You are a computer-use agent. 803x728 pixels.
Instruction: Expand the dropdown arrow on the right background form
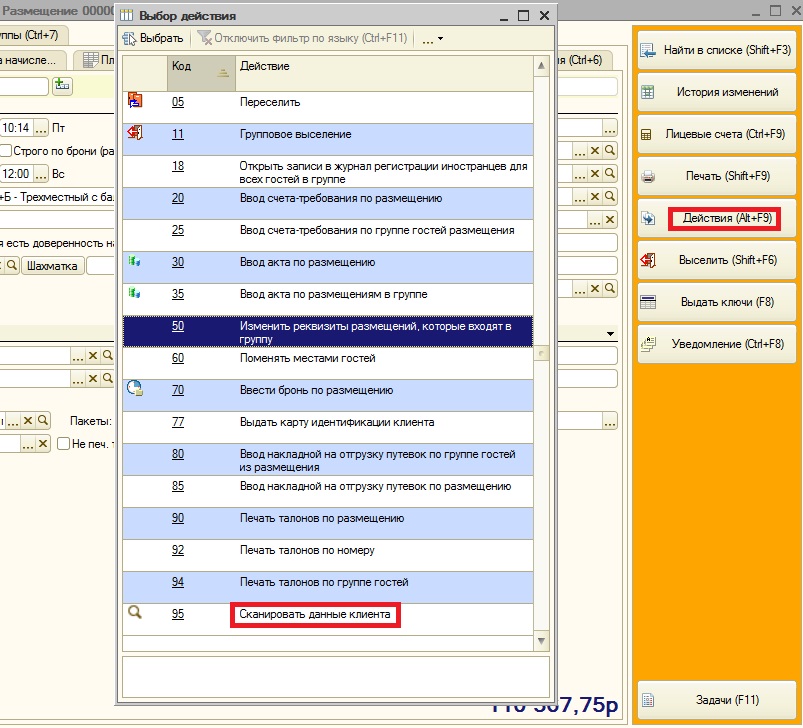[610, 334]
